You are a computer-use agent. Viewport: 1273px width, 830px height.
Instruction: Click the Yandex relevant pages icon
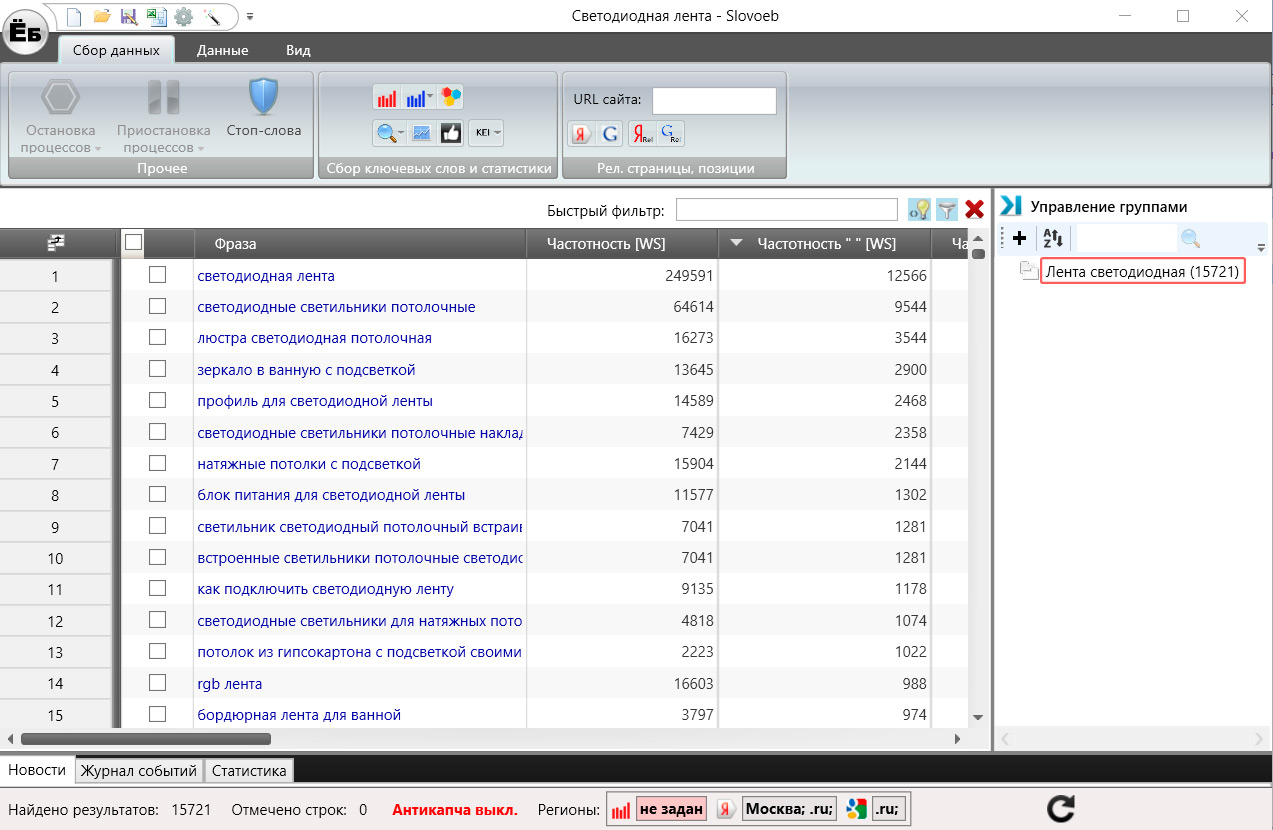pos(580,134)
